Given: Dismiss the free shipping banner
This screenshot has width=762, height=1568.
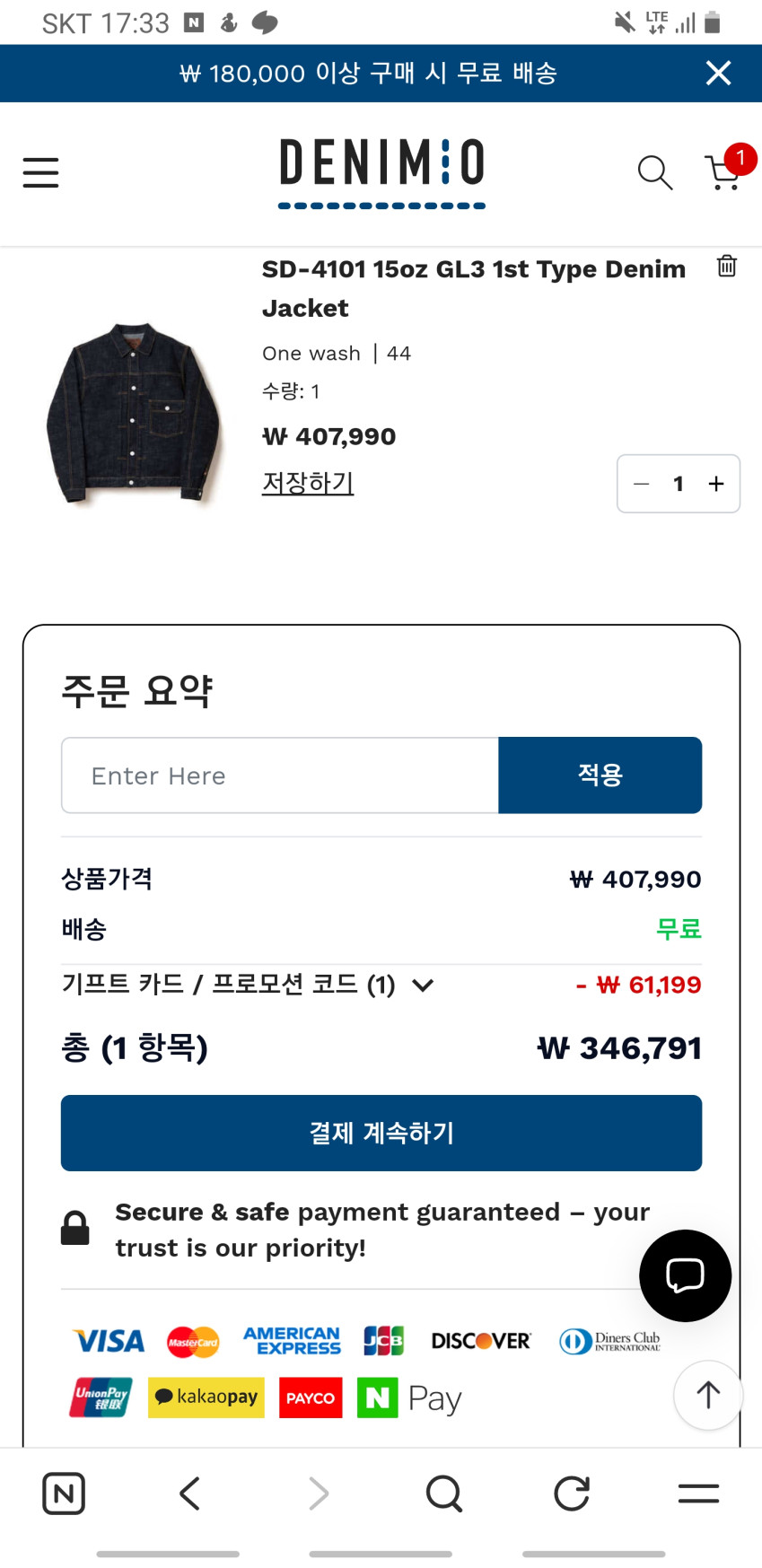Looking at the screenshot, I should coord(718,73).
